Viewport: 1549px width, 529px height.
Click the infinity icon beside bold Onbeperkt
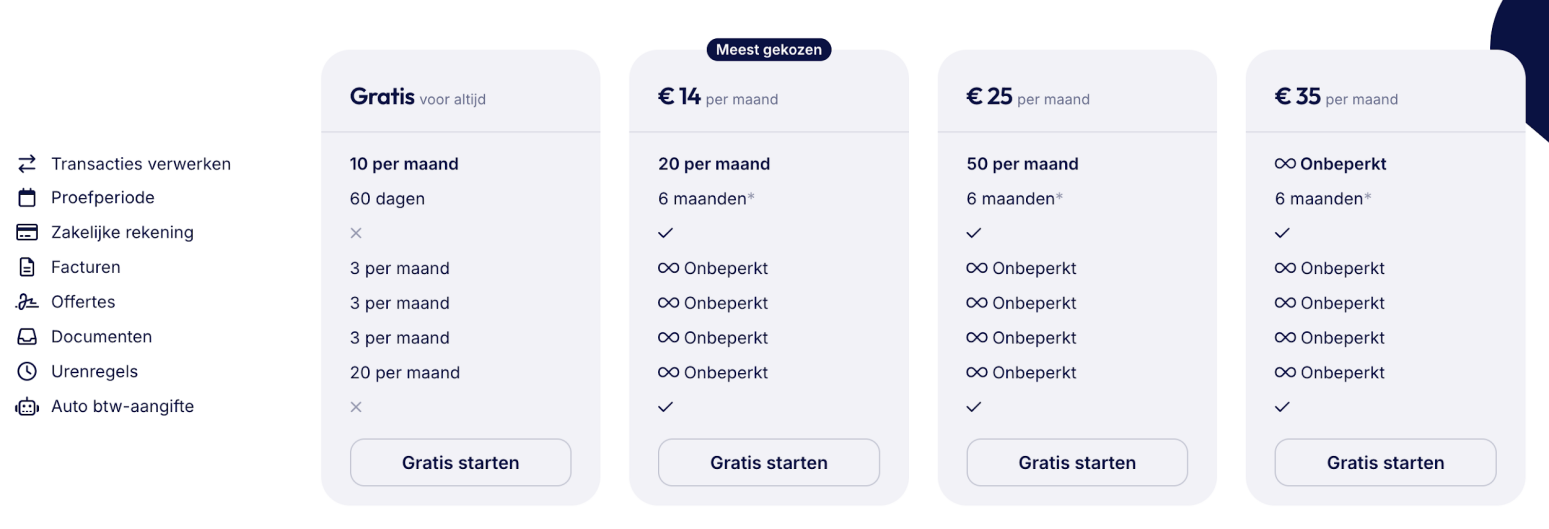1285,164
